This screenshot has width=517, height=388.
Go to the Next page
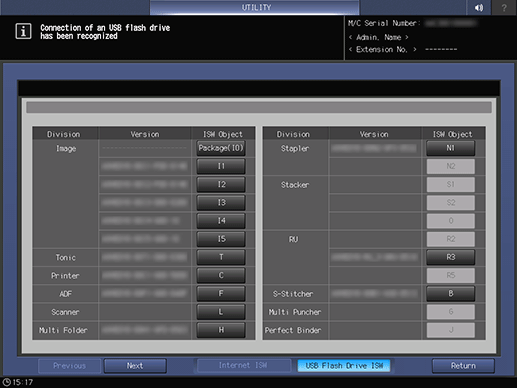[x=135, y=366]
